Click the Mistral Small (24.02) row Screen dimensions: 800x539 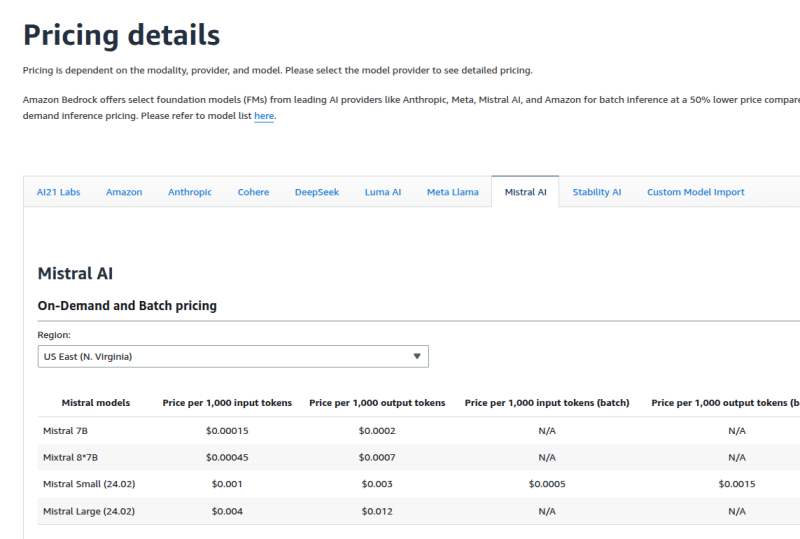(89, 484)
